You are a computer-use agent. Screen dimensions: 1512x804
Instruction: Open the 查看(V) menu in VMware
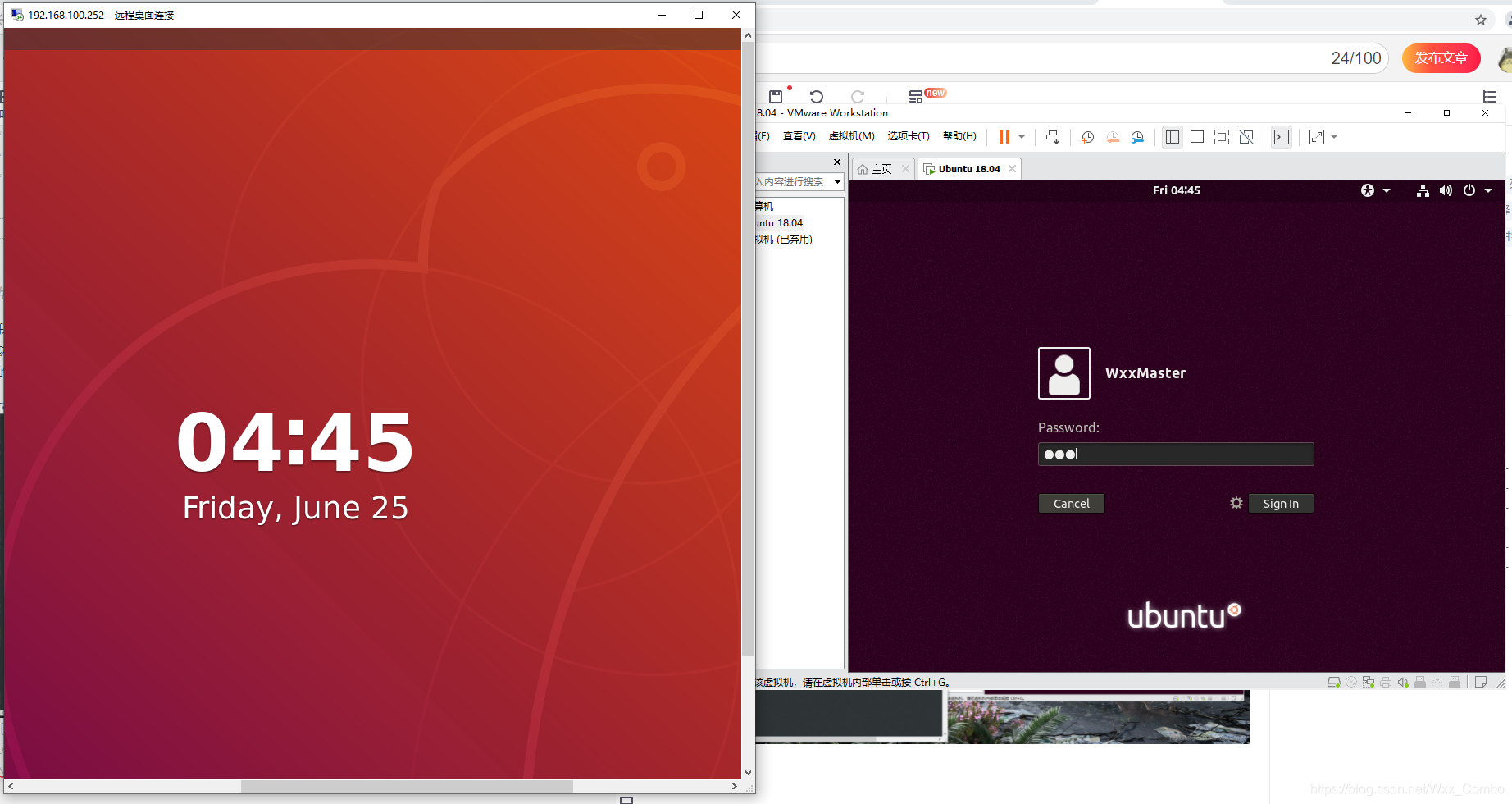coord(799,136)
